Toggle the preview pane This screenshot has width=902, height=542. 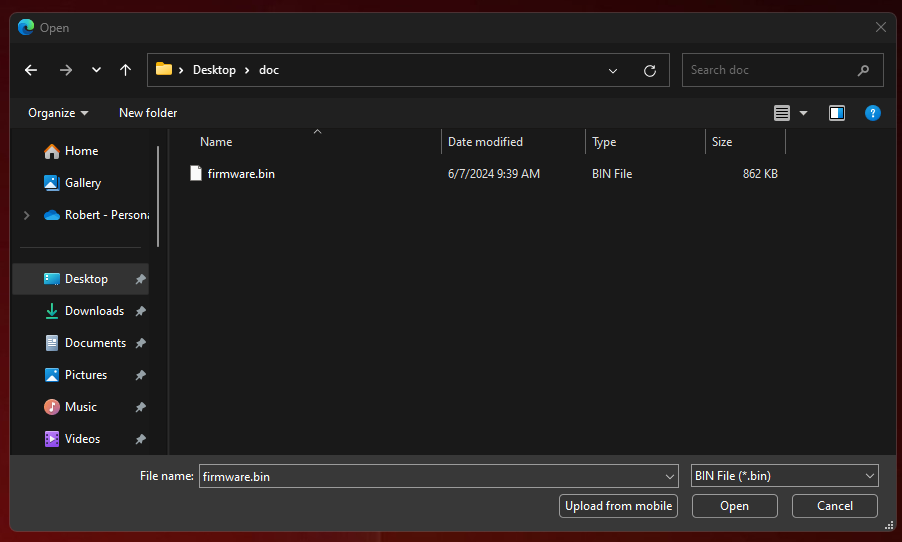[x=837, y=113]
